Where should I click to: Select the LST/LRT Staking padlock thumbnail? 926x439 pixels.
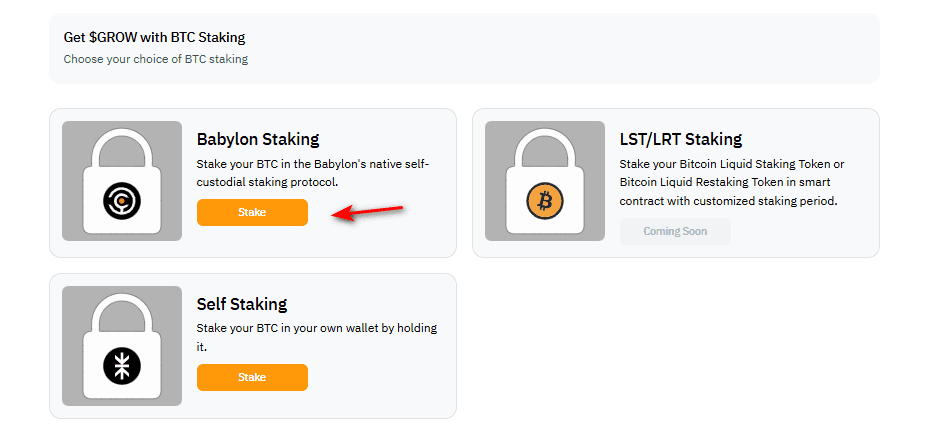(544, 181)
